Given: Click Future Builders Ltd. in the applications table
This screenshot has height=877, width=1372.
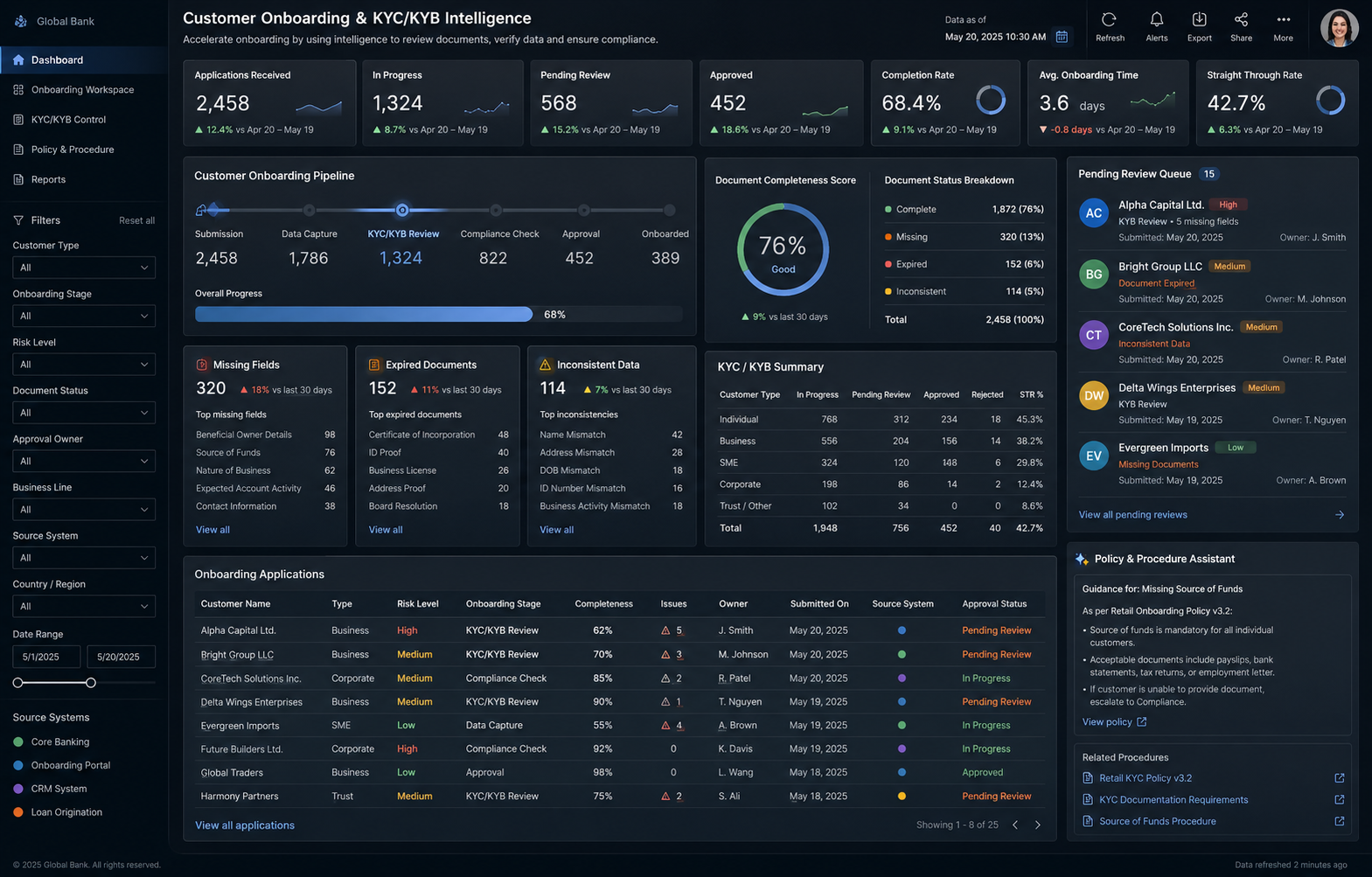Looking at the screenshot, I should tap(241, 749).
